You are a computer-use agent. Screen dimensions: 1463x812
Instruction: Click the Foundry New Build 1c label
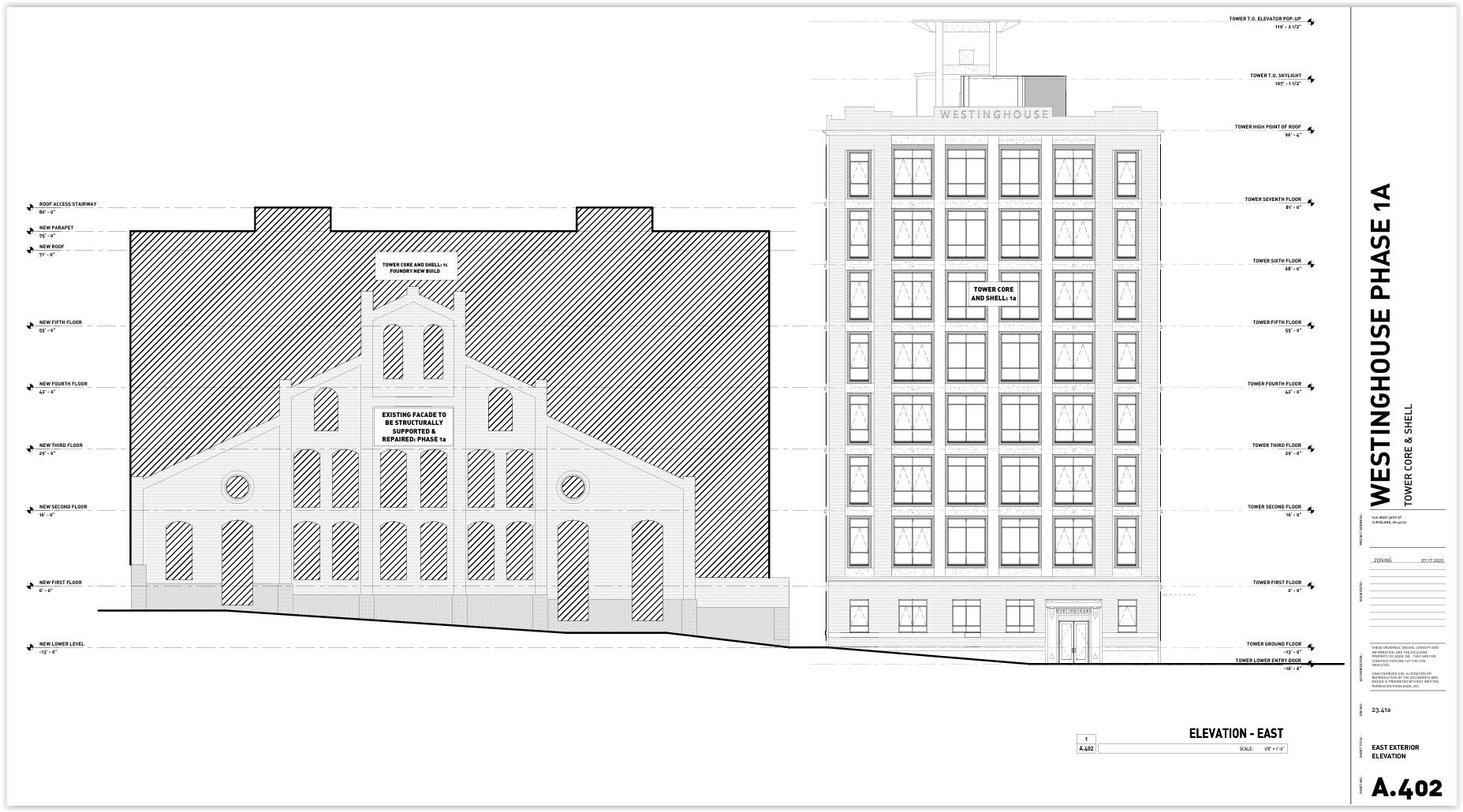pos(415,268)
